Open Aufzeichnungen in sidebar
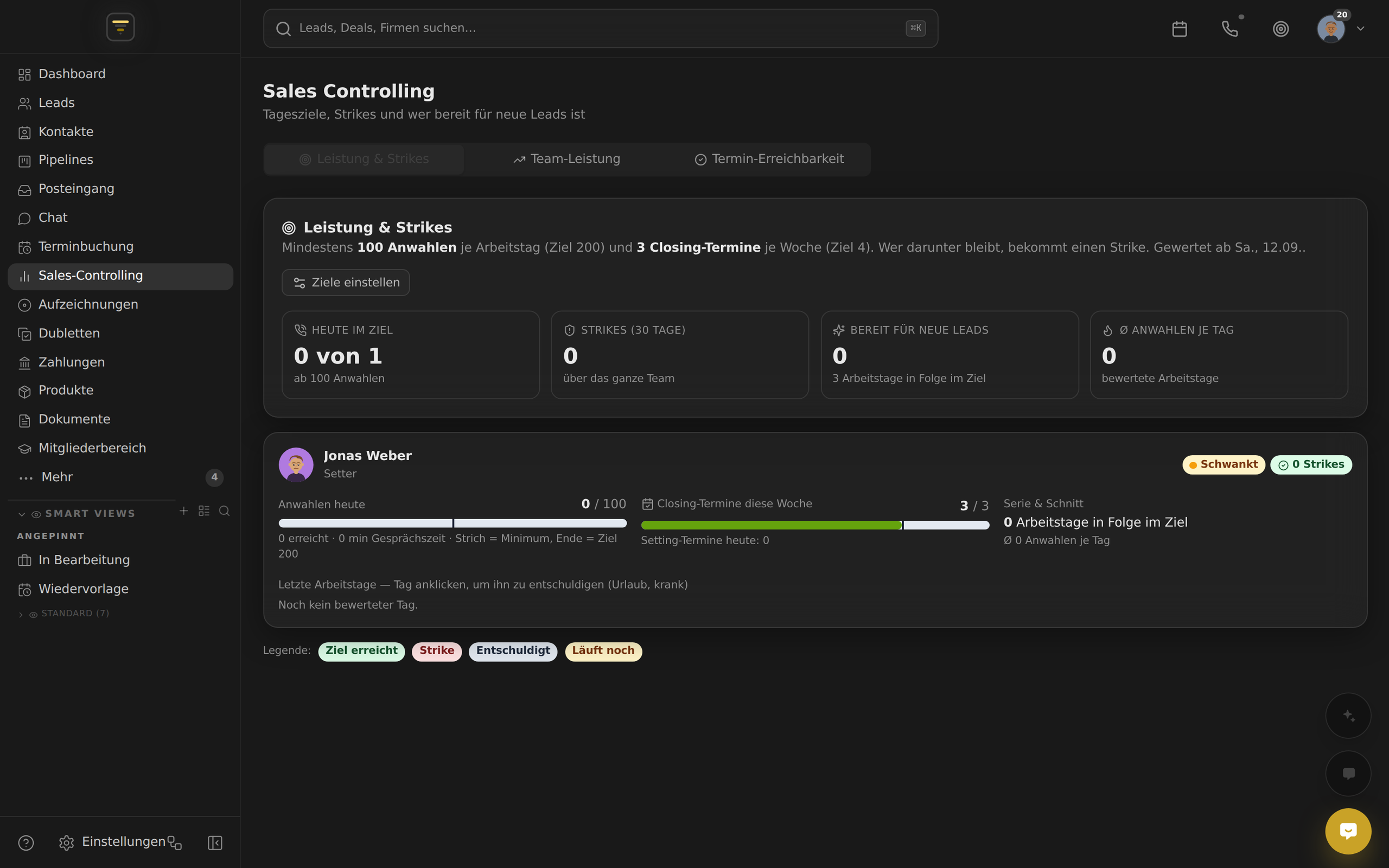The height and width of the screenshot is (868, 1389). pyautogui.click(x=120, y=304)
